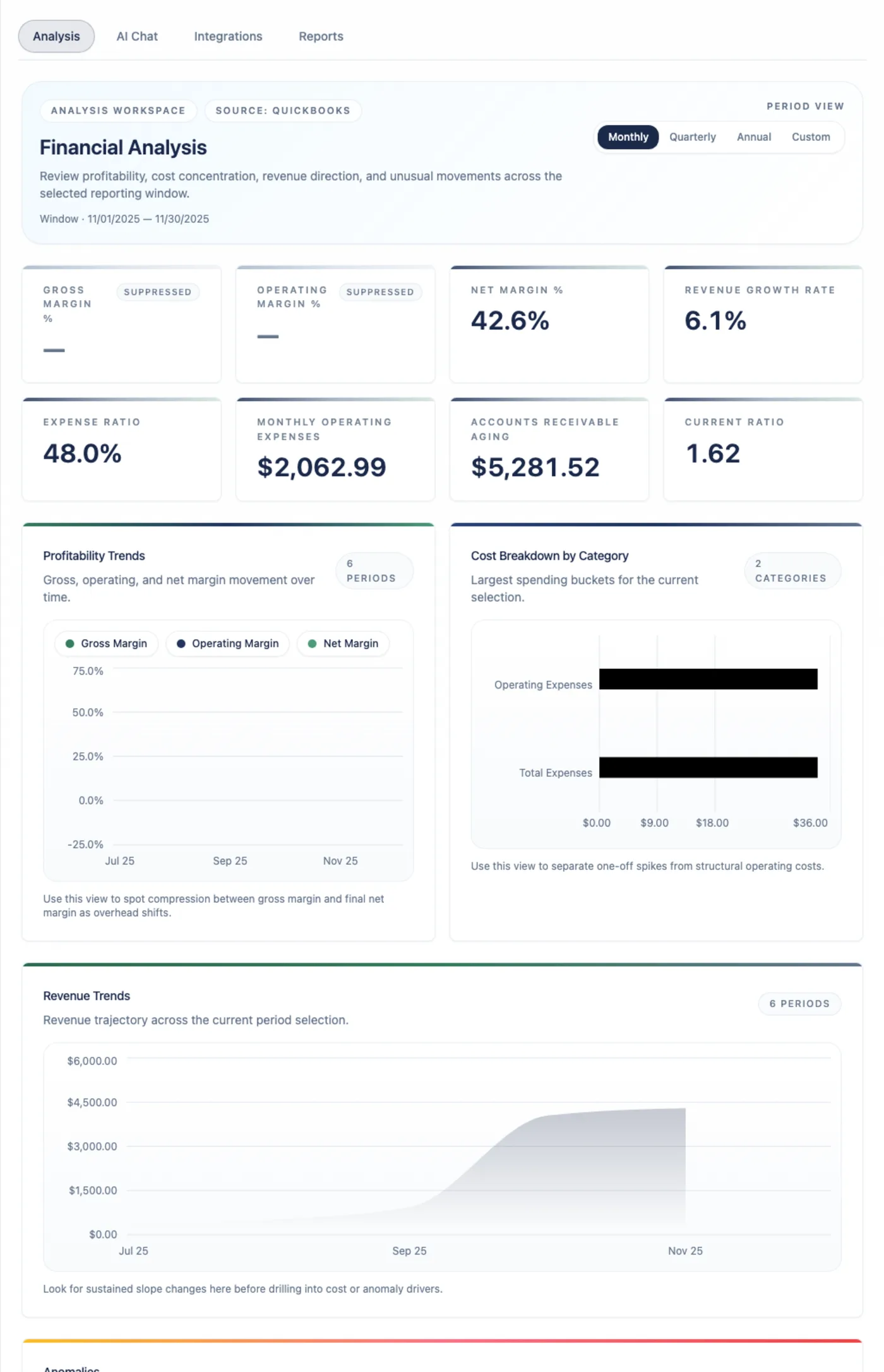Click the Source: QuickBooks badge
This screenshot has height=1372, width=884.
pyautogui.click(x=283, y=111)
